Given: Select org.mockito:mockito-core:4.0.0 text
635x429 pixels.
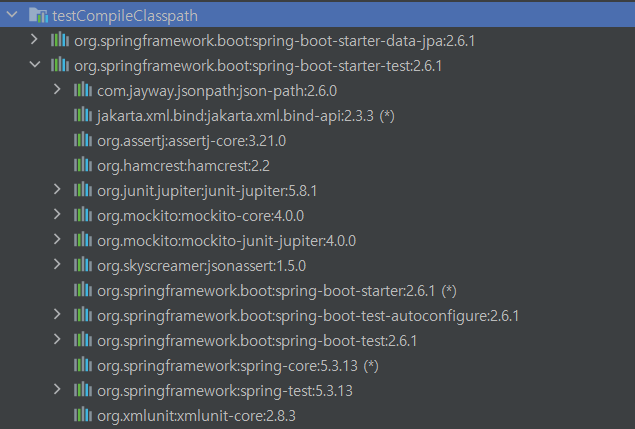Looking at the screenshot, I should [200, 216].
